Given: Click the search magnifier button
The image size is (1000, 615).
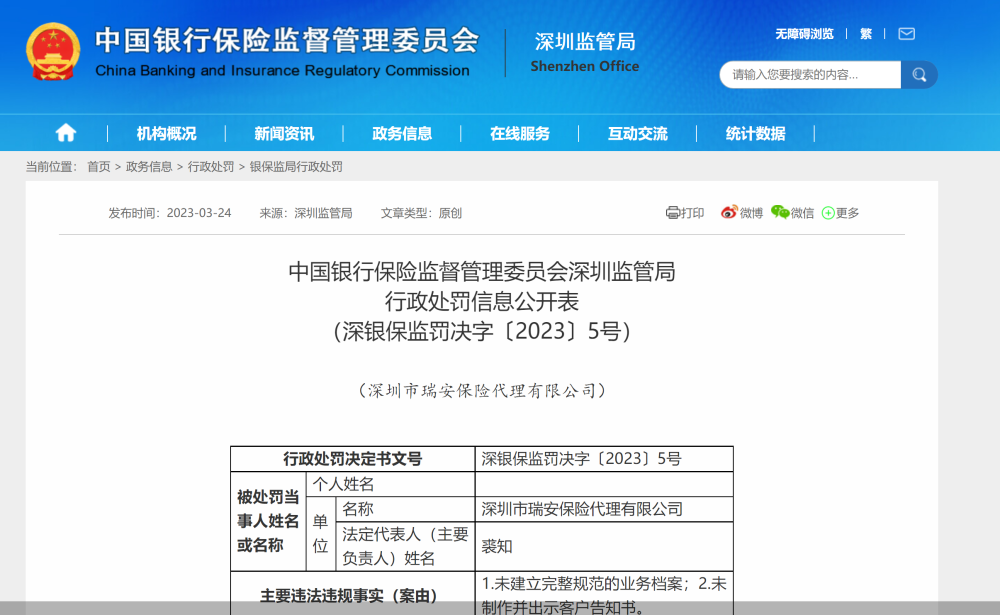Looking at the screenshot, I should [x=919, y=75].
